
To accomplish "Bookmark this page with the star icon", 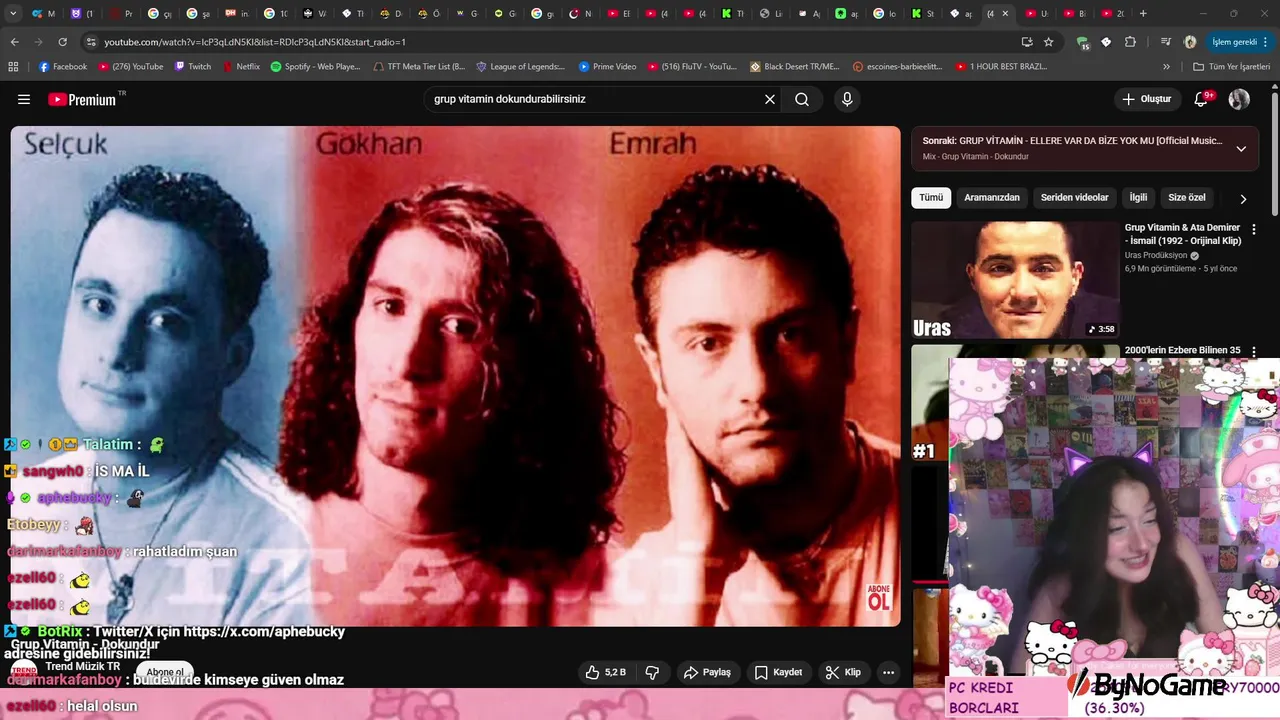I will [x=1048, y=42].
